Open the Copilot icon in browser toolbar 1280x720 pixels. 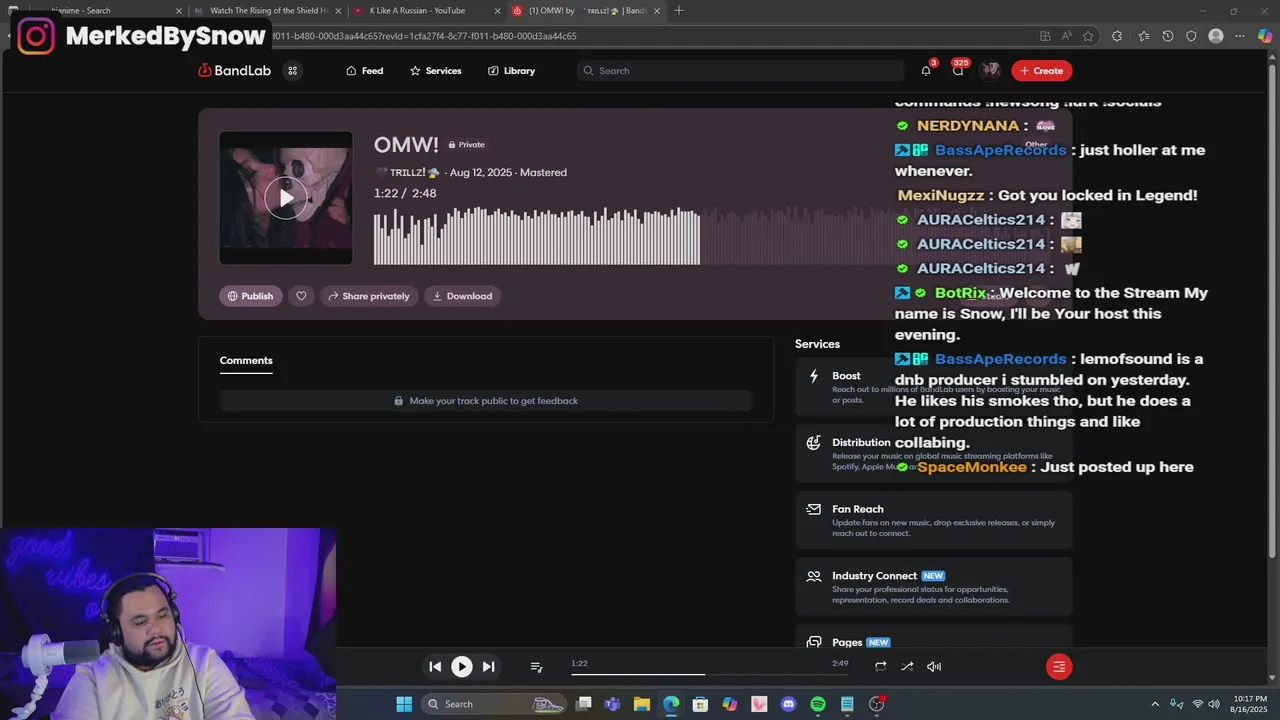coord(1265,36)
